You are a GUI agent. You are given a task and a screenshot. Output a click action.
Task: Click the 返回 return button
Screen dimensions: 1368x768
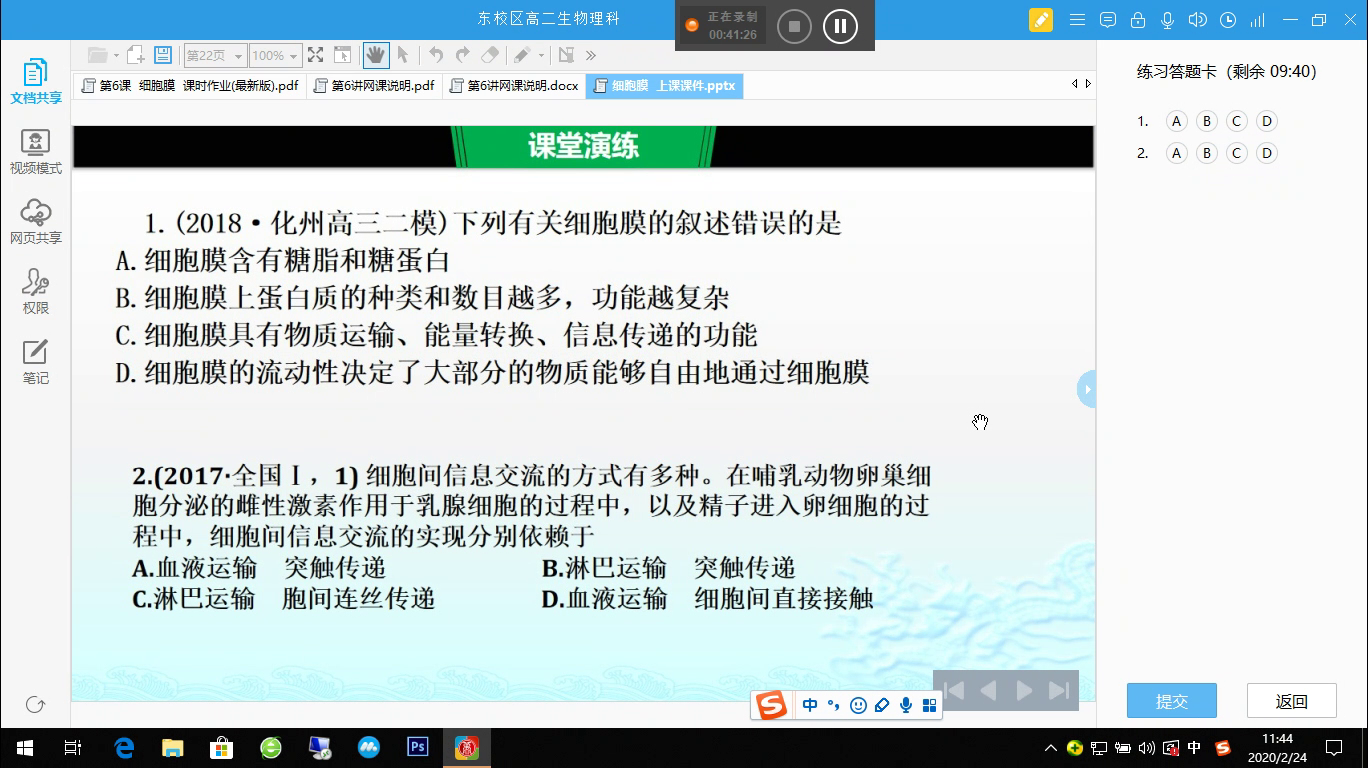[1291, 701]
